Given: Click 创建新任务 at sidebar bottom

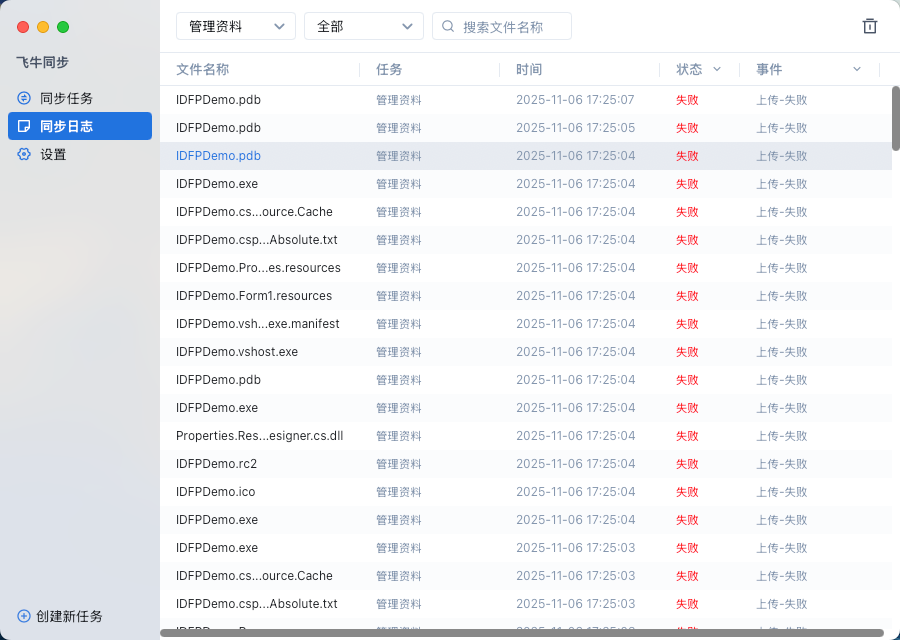Looking at the screenshot, I should [60, 616].
